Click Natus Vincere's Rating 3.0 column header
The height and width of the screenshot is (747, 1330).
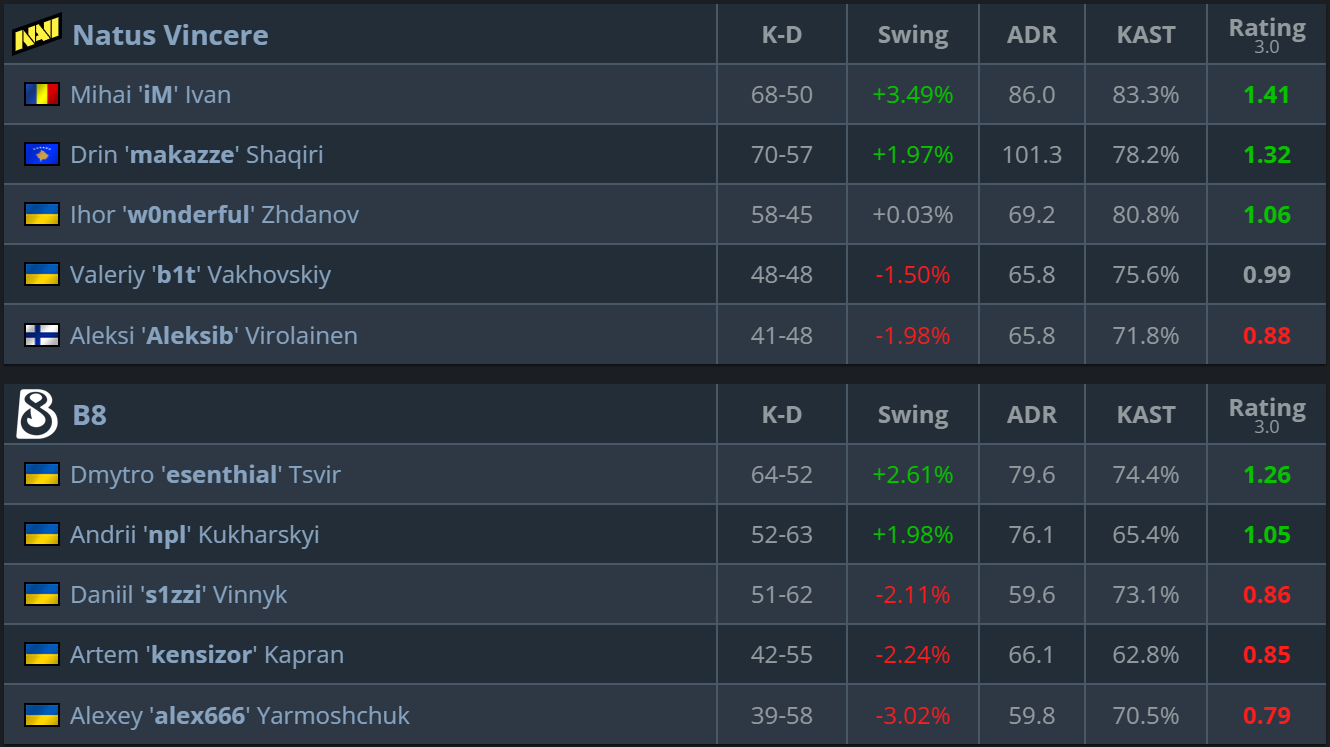pos(1266,33)
